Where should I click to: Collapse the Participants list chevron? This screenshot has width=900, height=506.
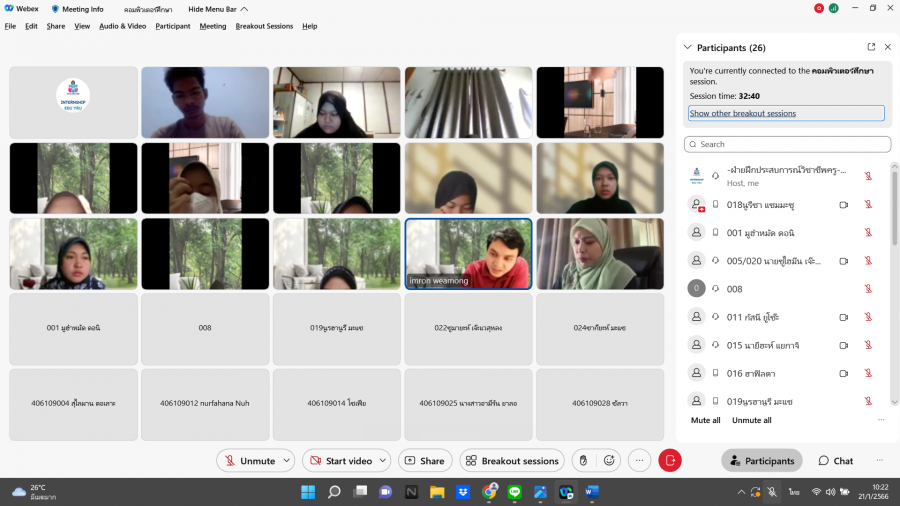(x=687, y=47)
